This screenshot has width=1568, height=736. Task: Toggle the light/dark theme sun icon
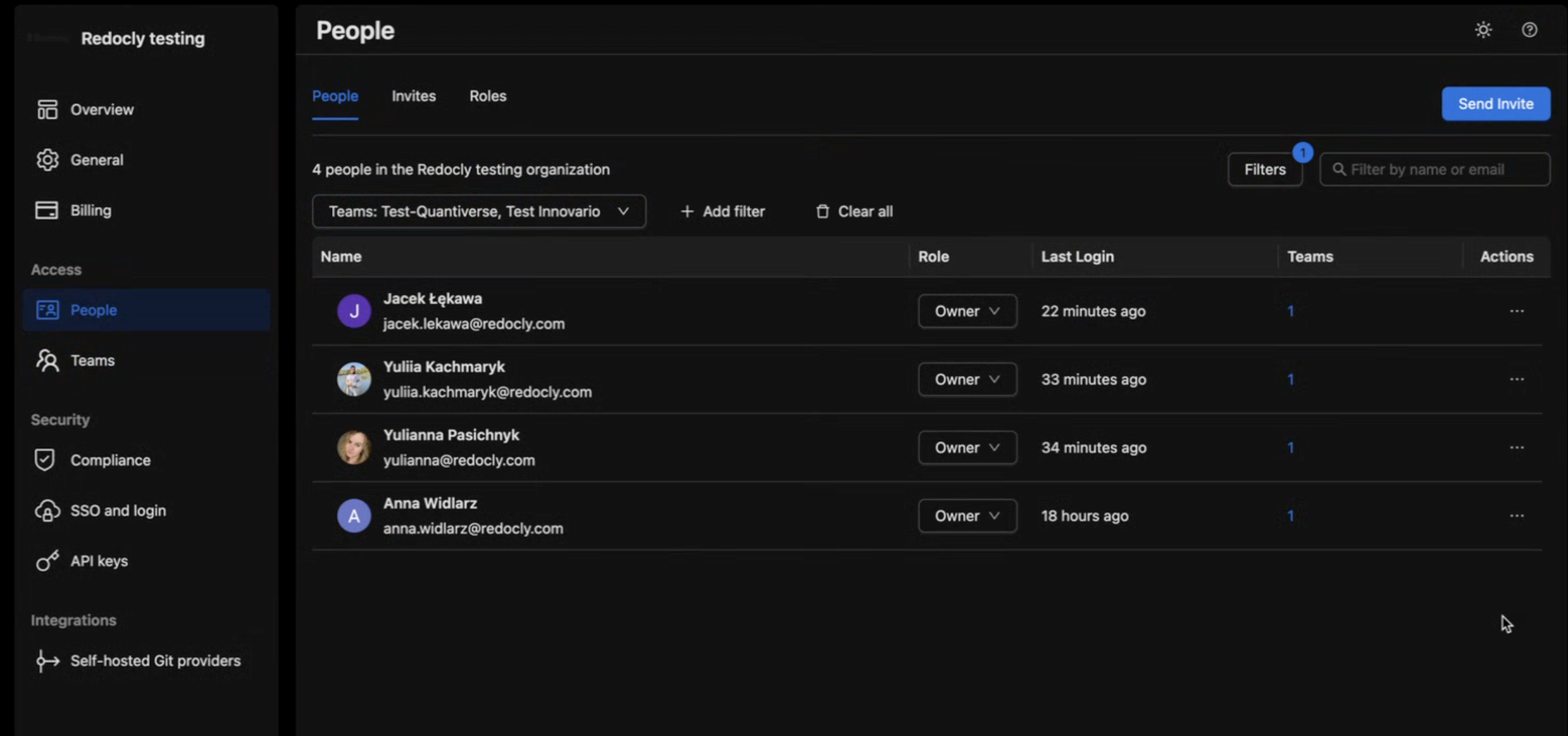point(1484,30)
